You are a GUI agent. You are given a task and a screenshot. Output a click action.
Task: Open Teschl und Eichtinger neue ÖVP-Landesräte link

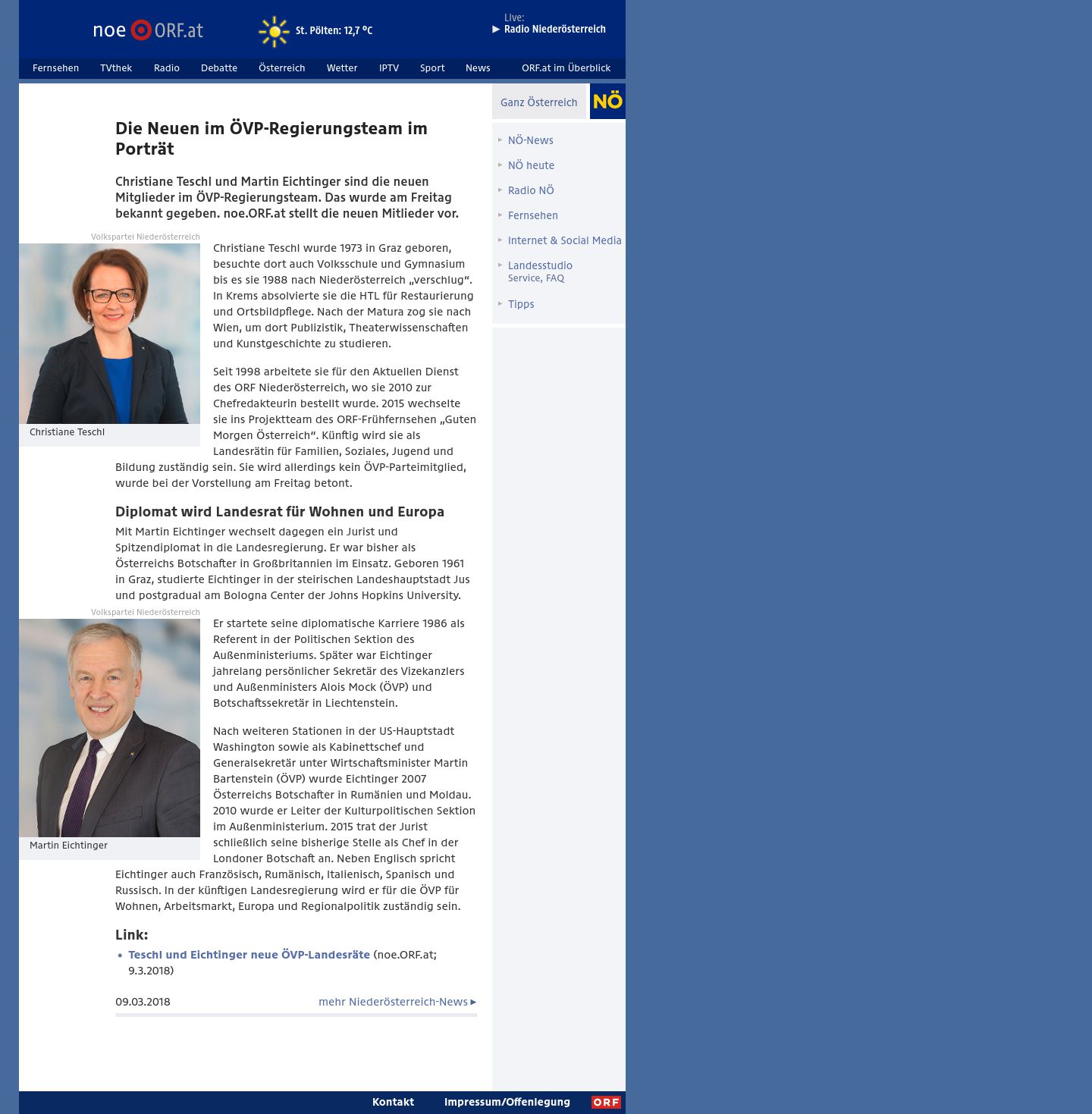(x=249, y=955)
